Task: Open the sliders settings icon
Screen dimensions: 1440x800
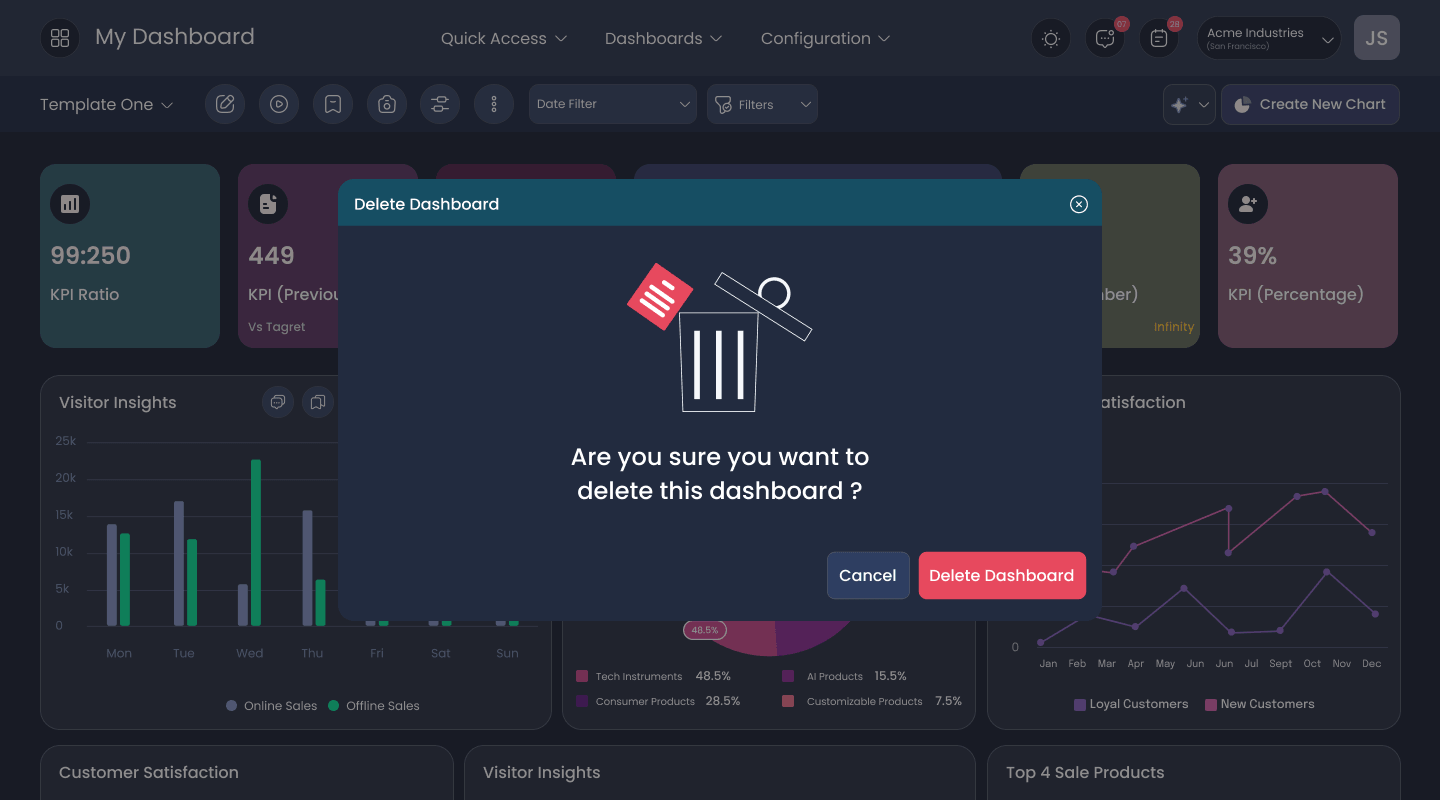Action: click(440, 104)
